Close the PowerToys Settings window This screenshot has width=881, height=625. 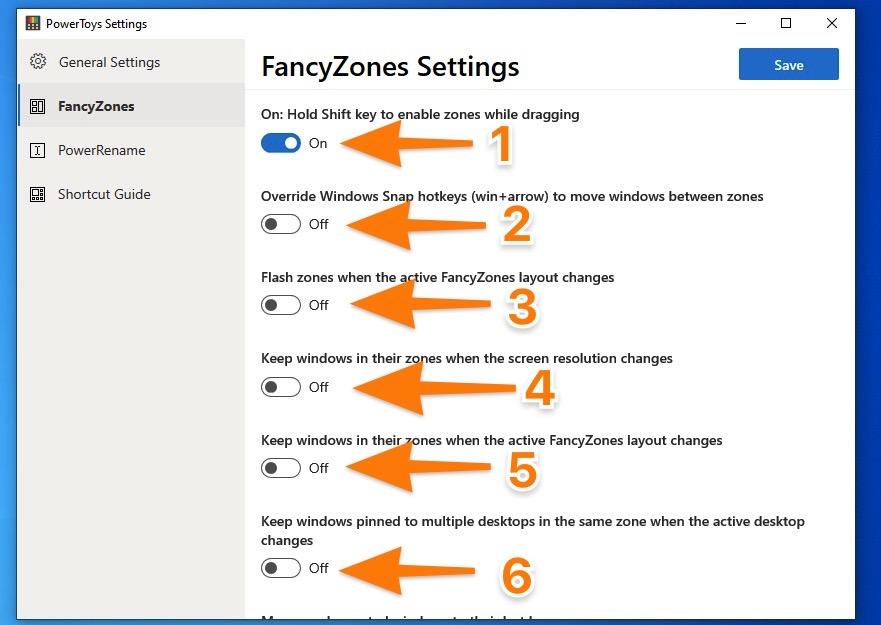click(832, 23)
